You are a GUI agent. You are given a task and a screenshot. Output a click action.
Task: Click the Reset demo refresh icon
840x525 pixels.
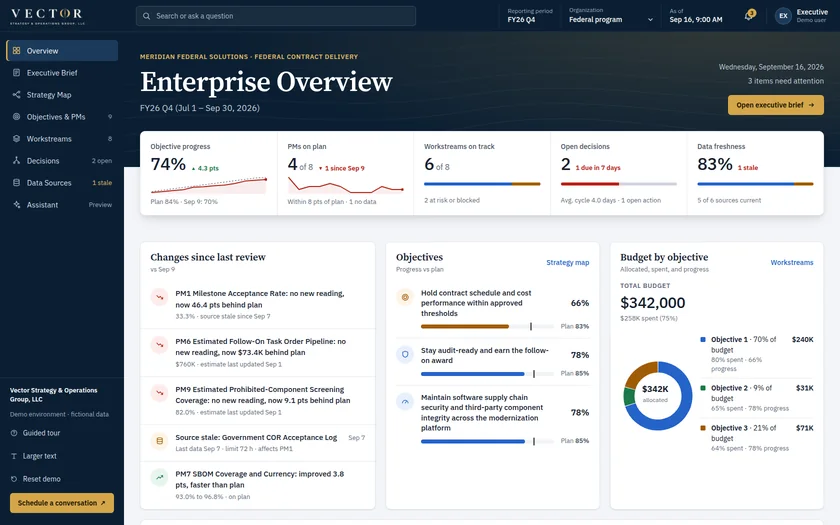tap(14, 479)
